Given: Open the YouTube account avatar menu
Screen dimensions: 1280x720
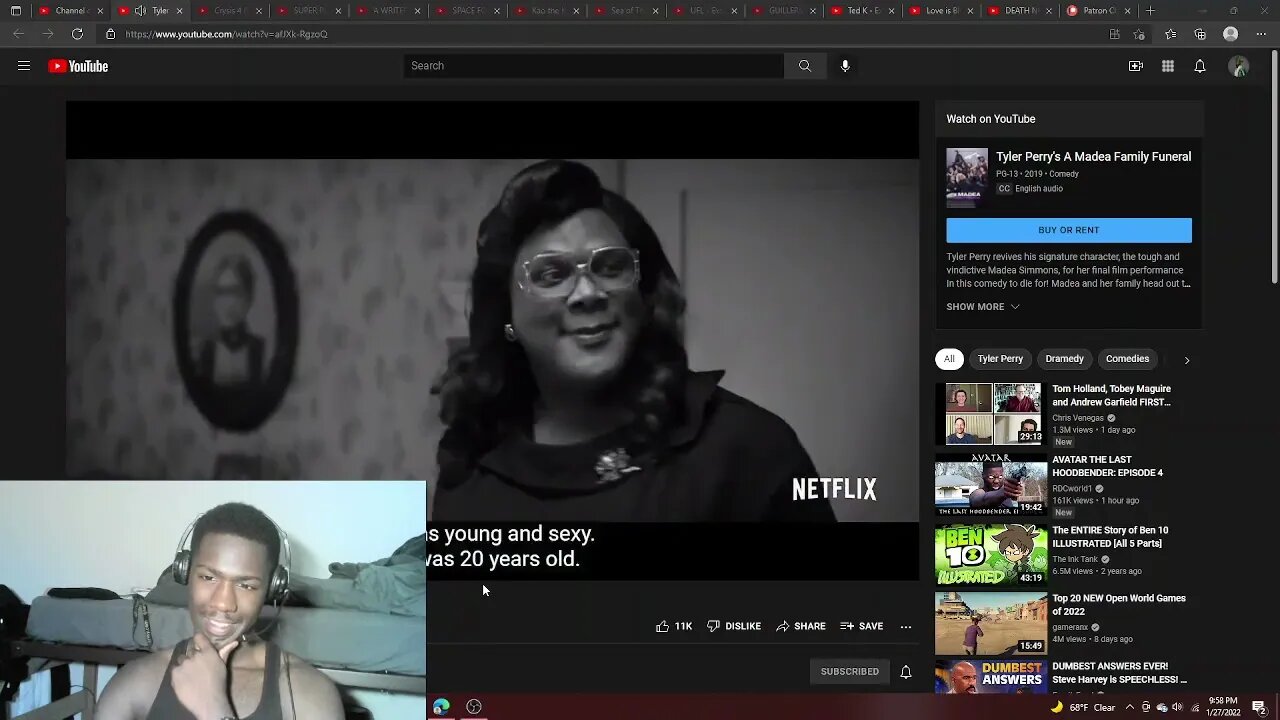Looking at the screenshot, I should (x=1239, y=66).
